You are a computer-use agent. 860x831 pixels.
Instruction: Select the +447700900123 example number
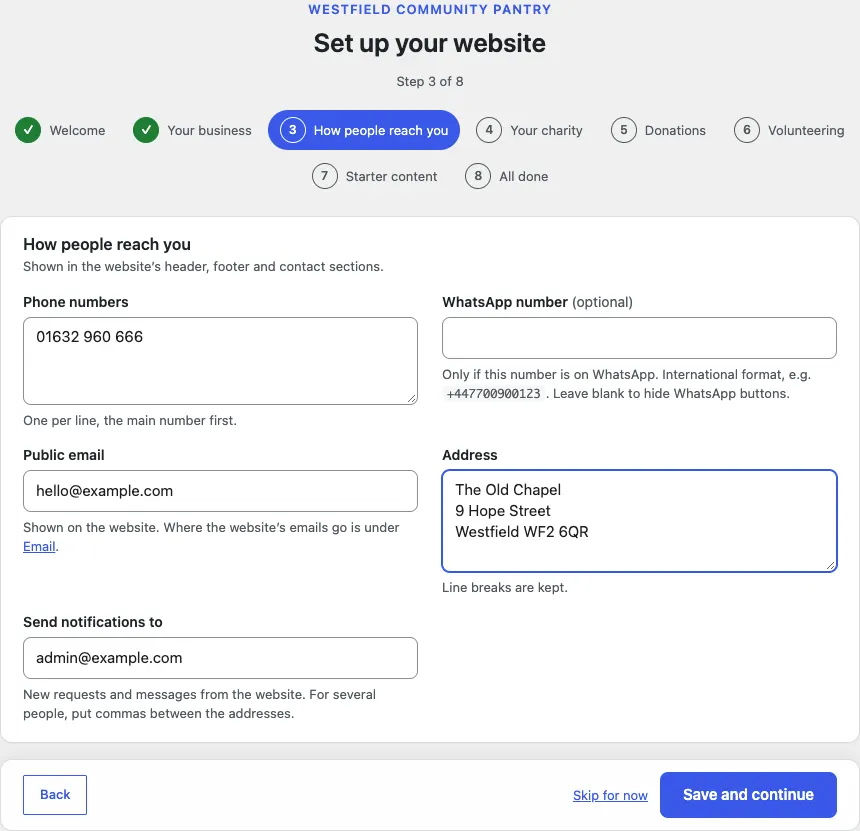(493, 393)
